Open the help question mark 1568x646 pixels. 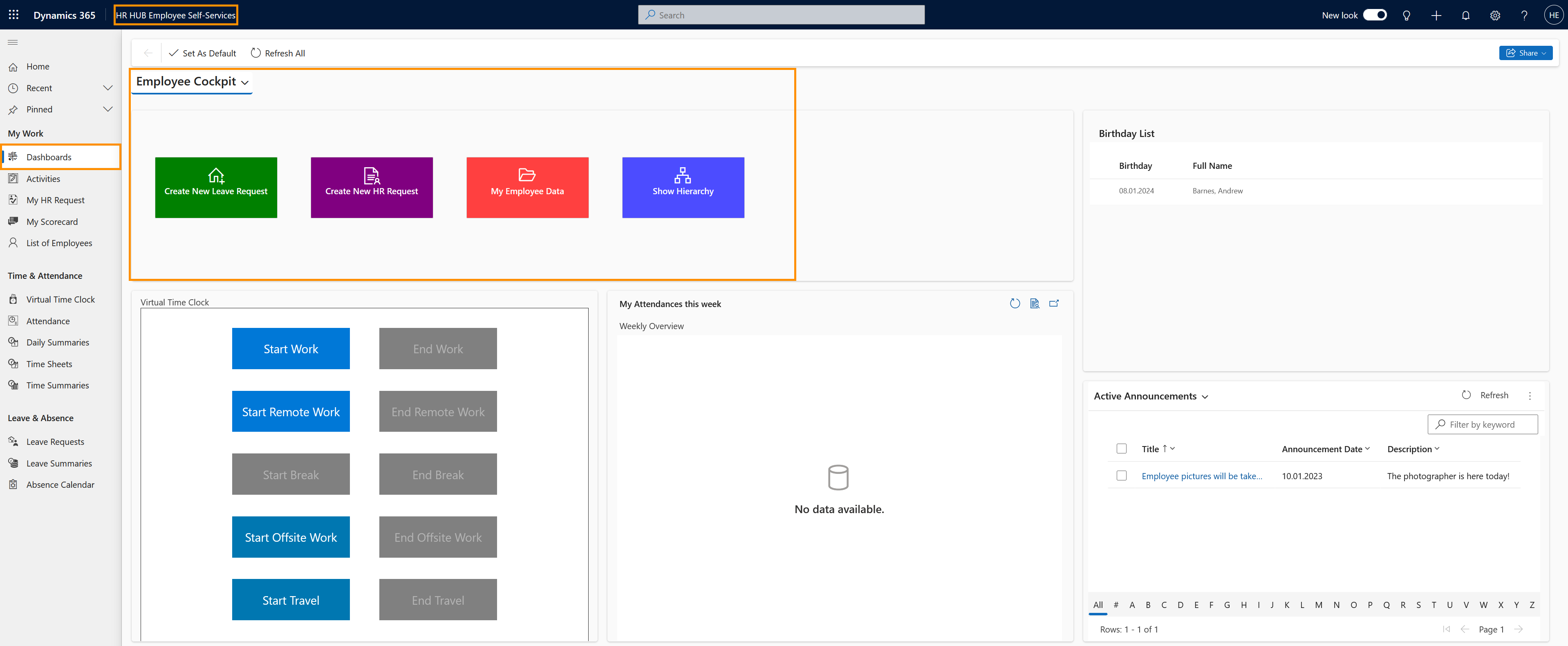[1524, 15]
